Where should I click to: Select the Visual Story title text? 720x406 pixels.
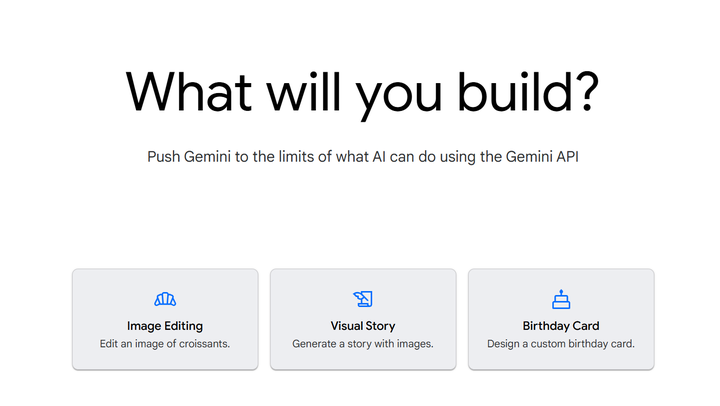[363, 326]
